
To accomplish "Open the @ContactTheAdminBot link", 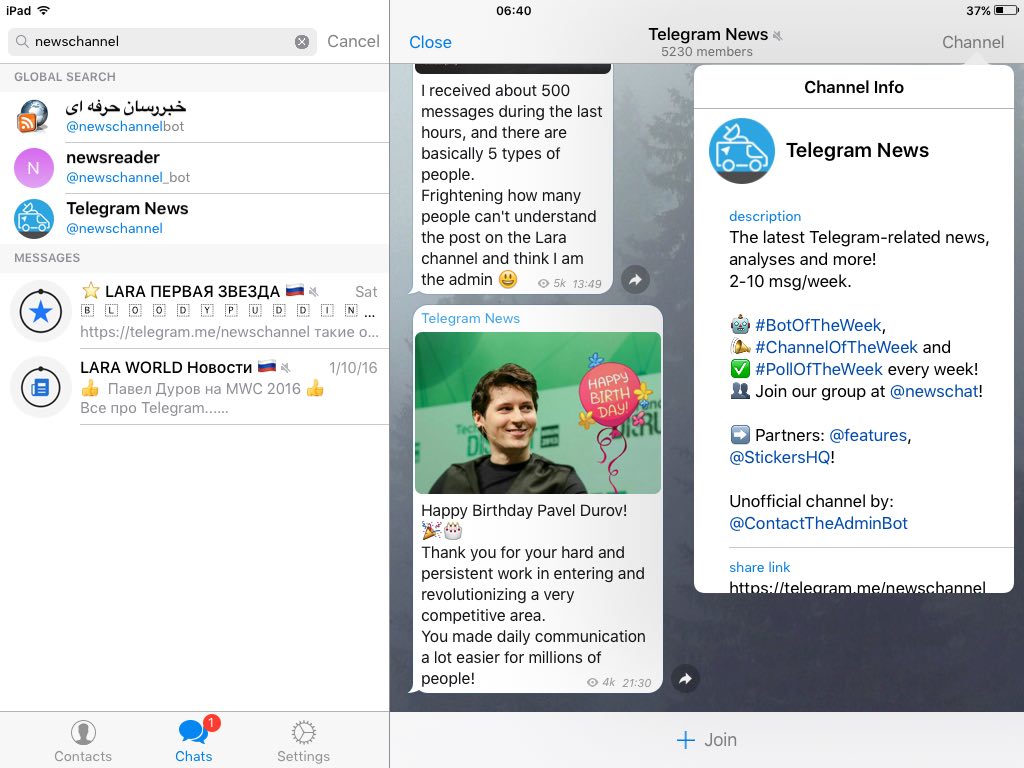I will pyautogui.click(x=818, y=523).
